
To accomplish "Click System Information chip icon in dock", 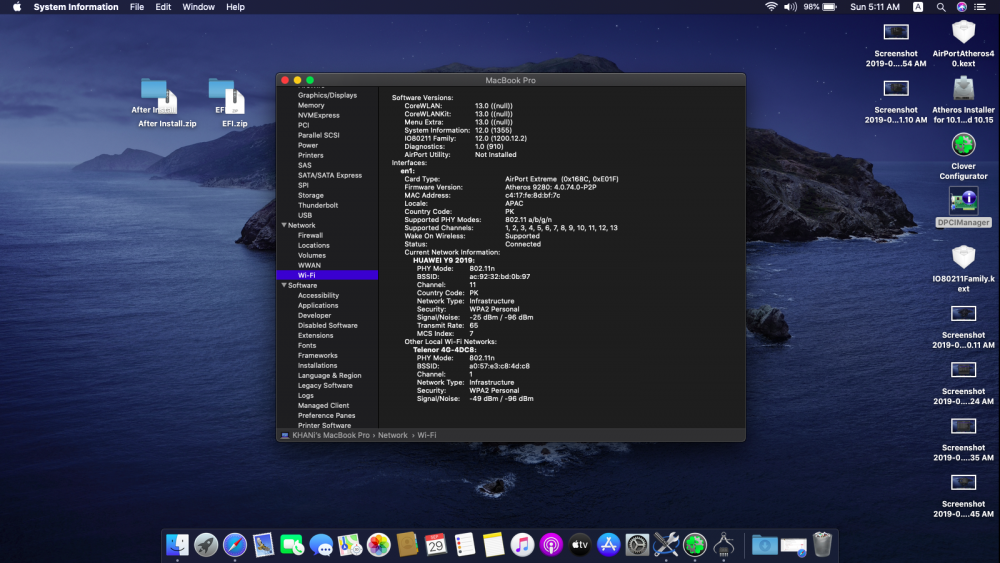I will click(723, 545).
